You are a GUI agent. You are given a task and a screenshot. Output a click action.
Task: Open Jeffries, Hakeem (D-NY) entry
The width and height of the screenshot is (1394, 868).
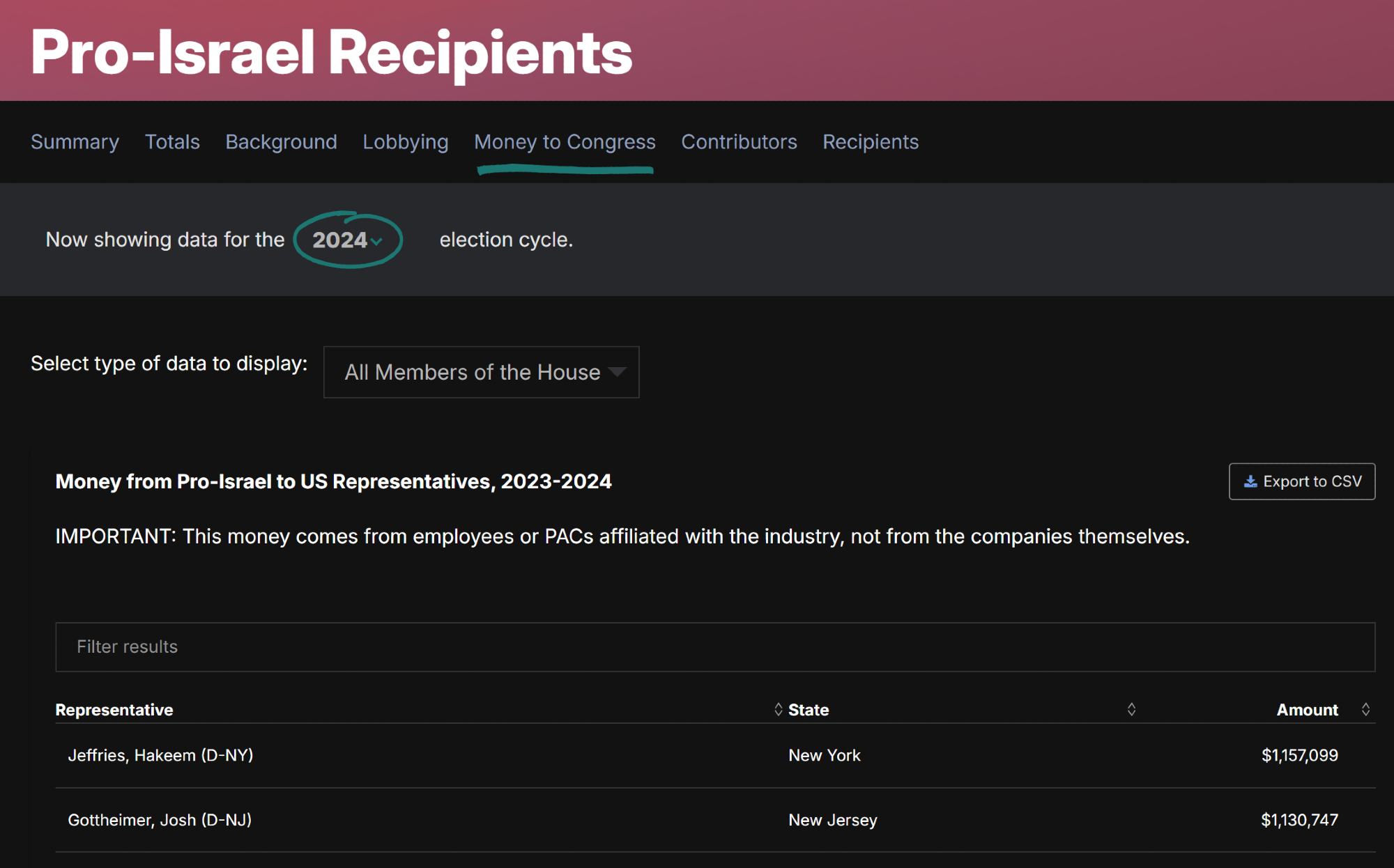point(160,755)
